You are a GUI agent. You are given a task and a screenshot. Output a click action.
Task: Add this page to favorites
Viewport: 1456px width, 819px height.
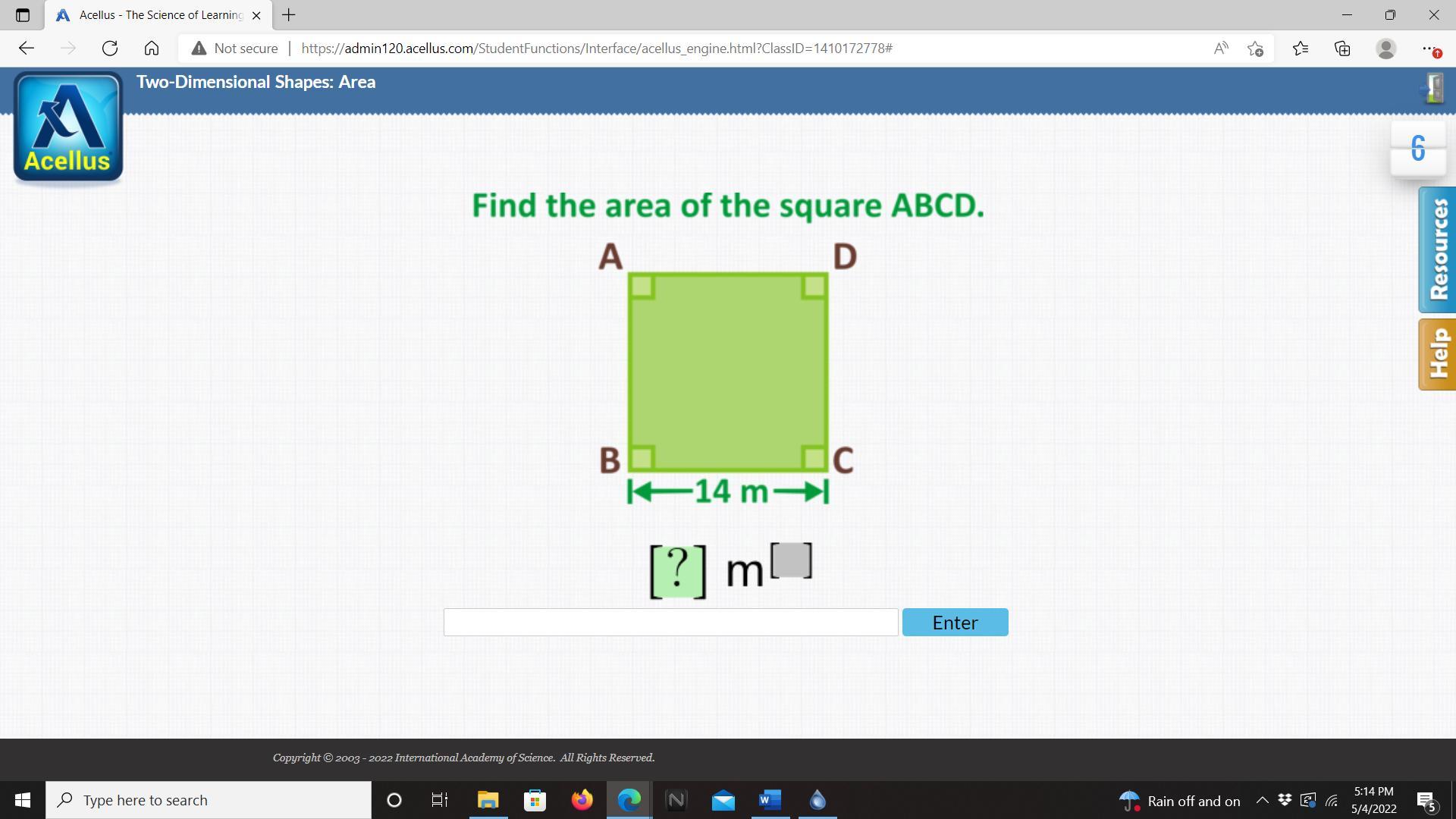(x=1255, y=49)
